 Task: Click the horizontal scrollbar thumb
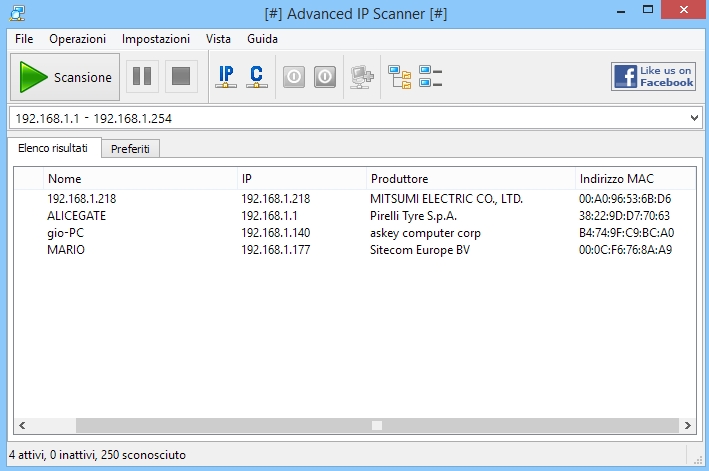click(x=377, y=425)
